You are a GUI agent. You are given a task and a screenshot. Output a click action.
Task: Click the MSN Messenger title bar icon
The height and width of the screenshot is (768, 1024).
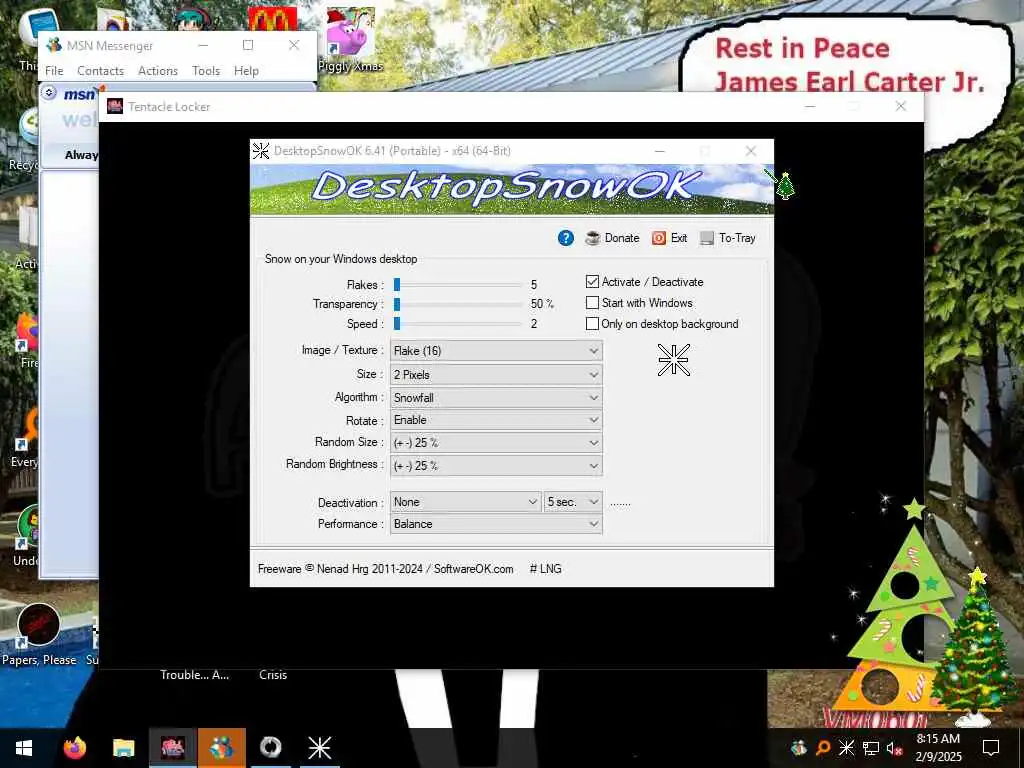tap(54, 45)
